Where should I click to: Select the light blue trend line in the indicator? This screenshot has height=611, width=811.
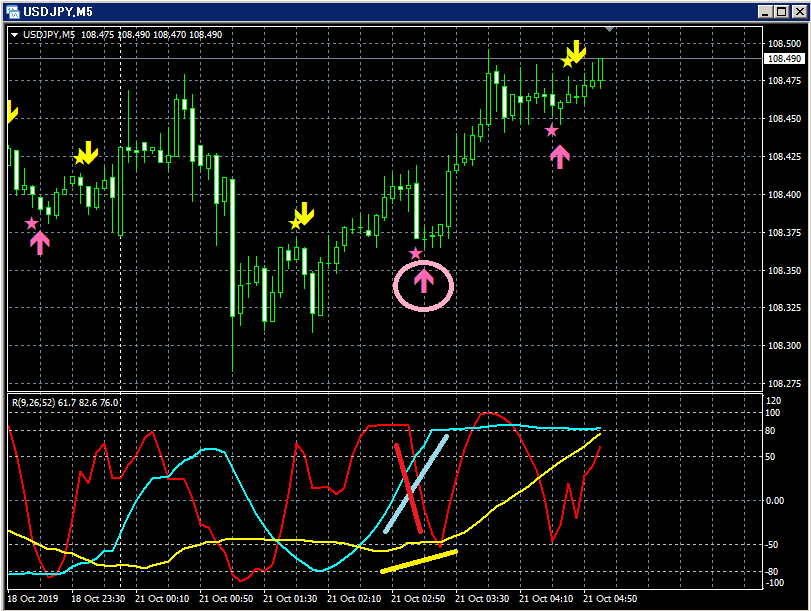[416, 484]
